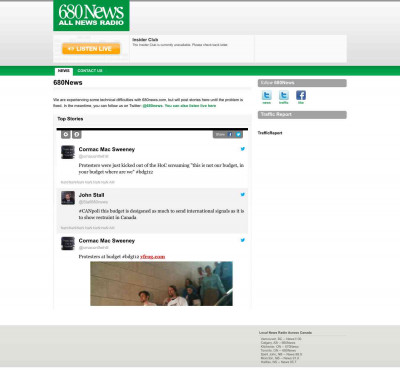The width and height of the screenshot is (400, 372).
Task: Click Cormac Mac Sweeney name on first tweet
Action: pyautogui.click(x=107, y=149)
